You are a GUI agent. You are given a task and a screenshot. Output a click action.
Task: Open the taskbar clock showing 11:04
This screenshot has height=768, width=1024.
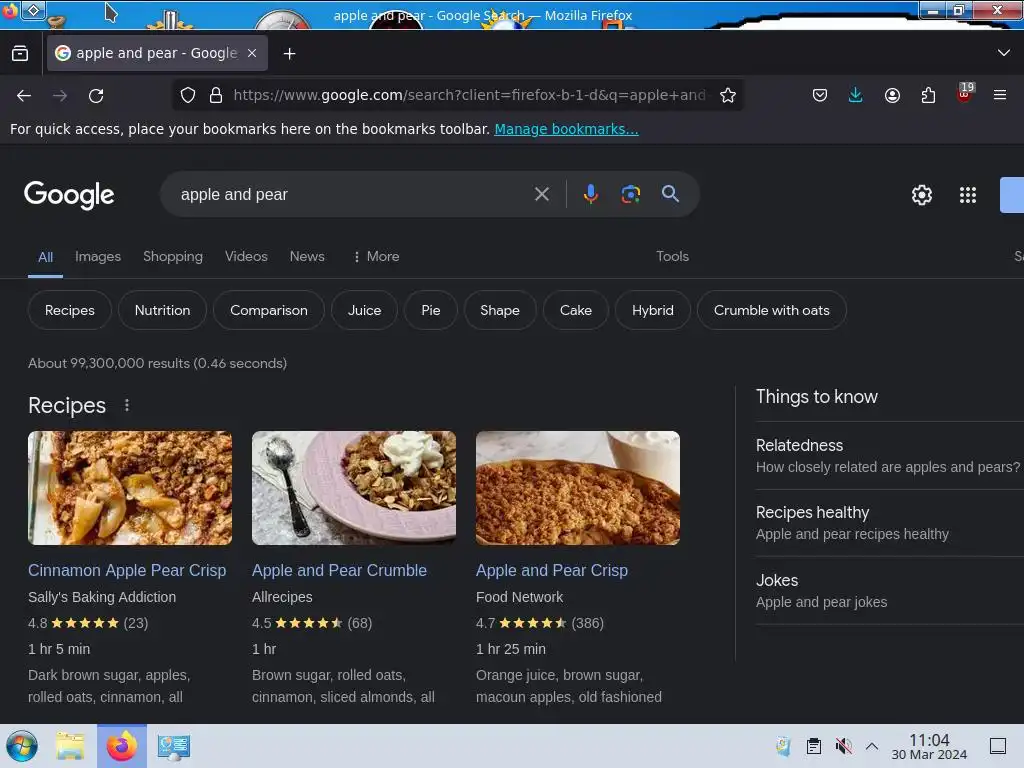(x=929, y=746)
